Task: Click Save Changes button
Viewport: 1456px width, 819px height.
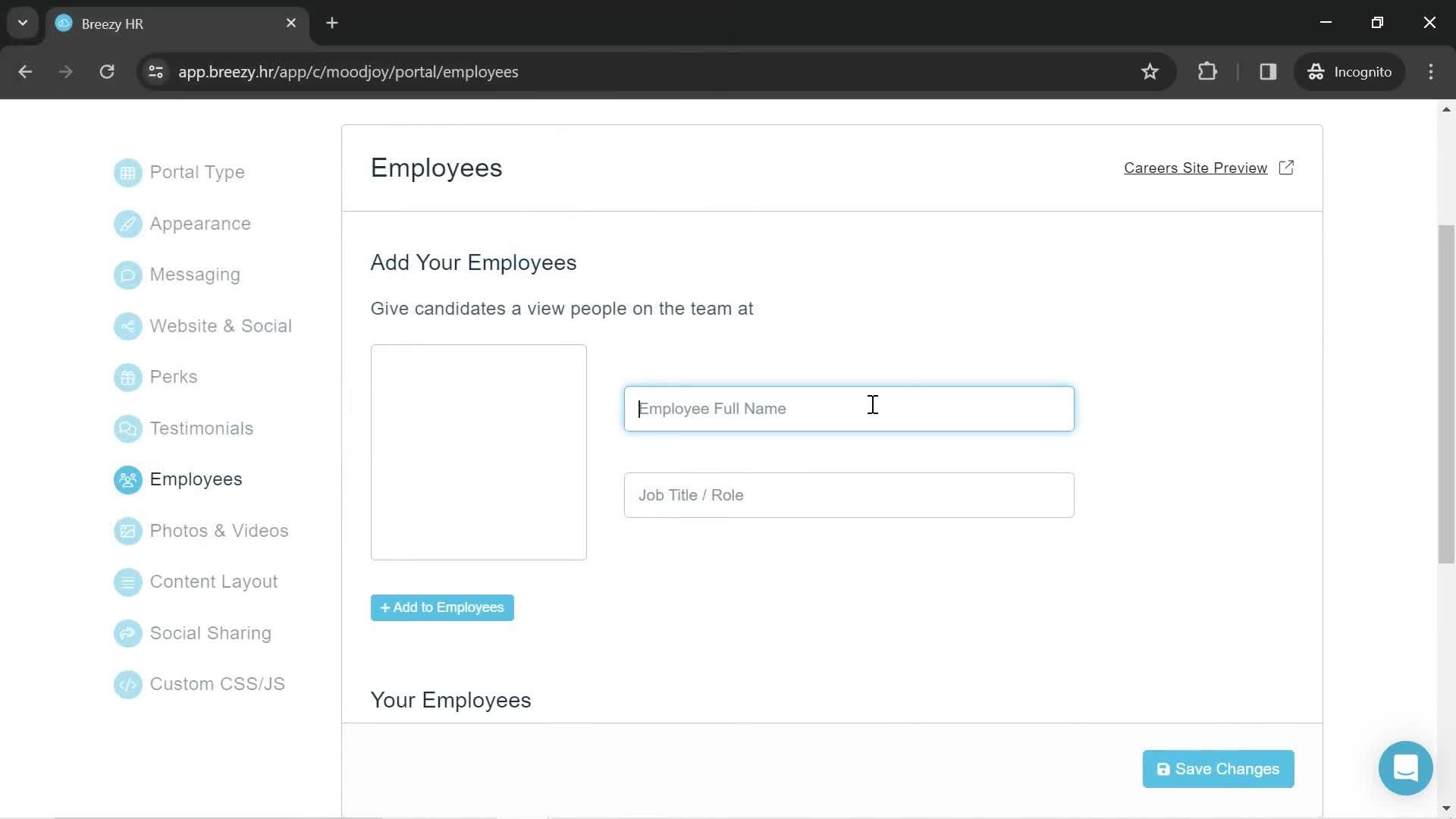Action: click(1218, 768)
